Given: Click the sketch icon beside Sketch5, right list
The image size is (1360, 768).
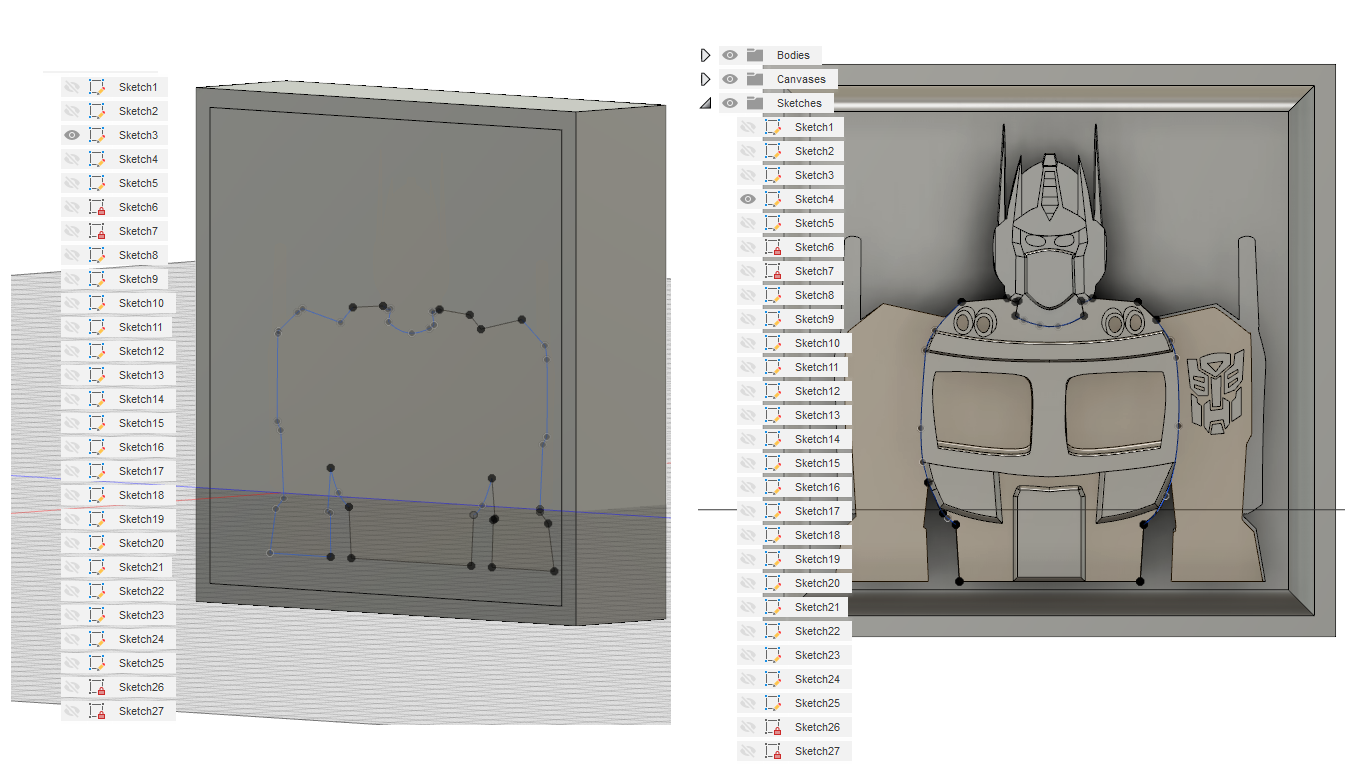Looking at the screenshot, I should [773, 223].
